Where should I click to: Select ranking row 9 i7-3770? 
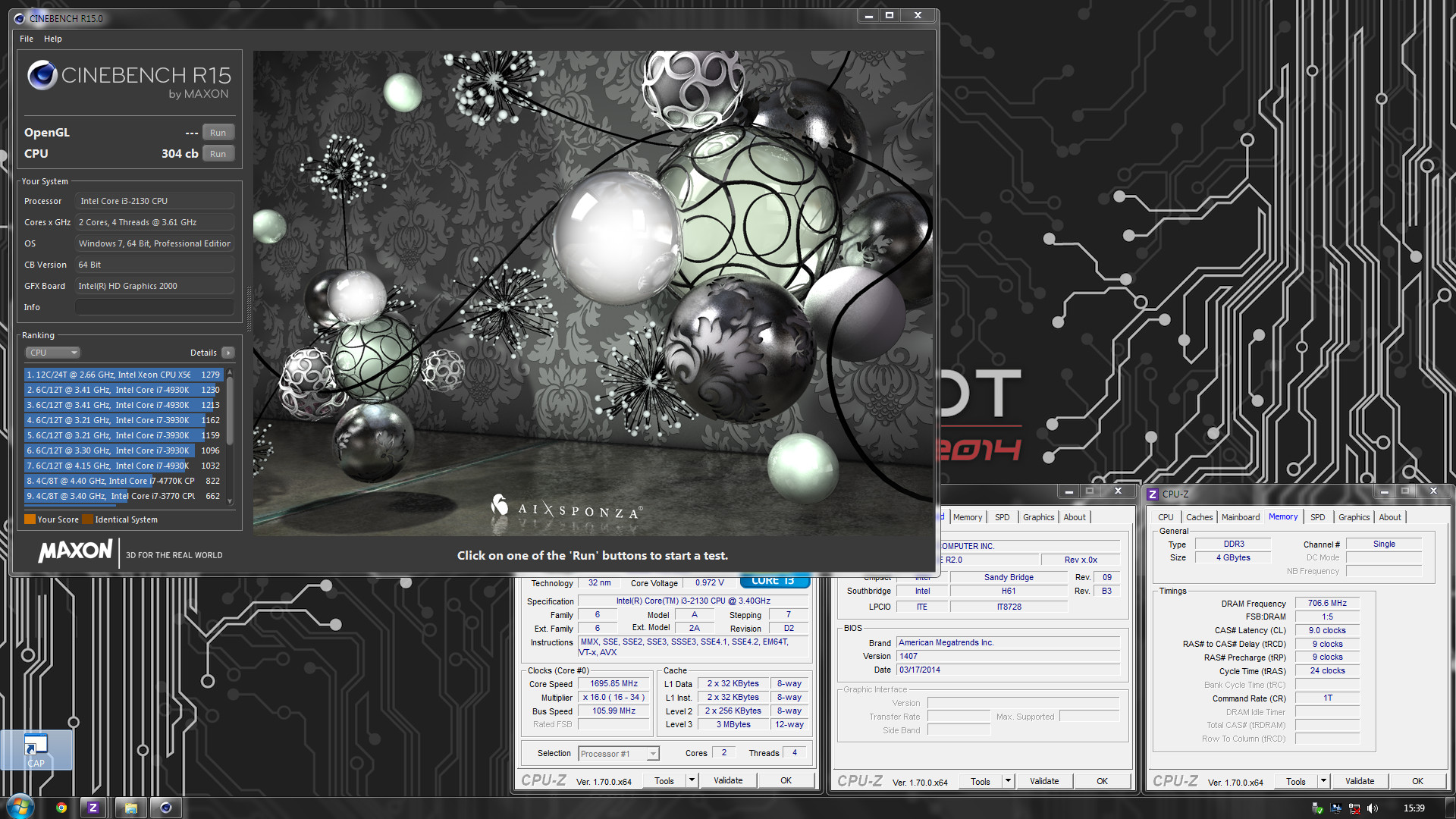[x=124, y=496]
